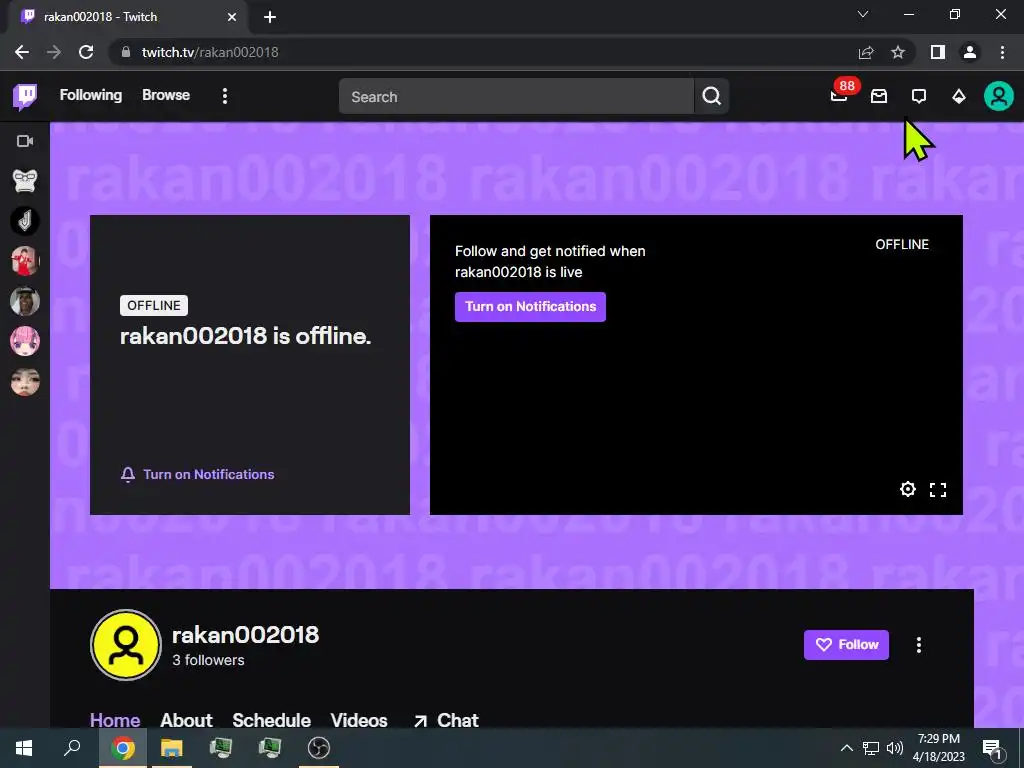
Task: Open the Browse page
Action: 166,95
